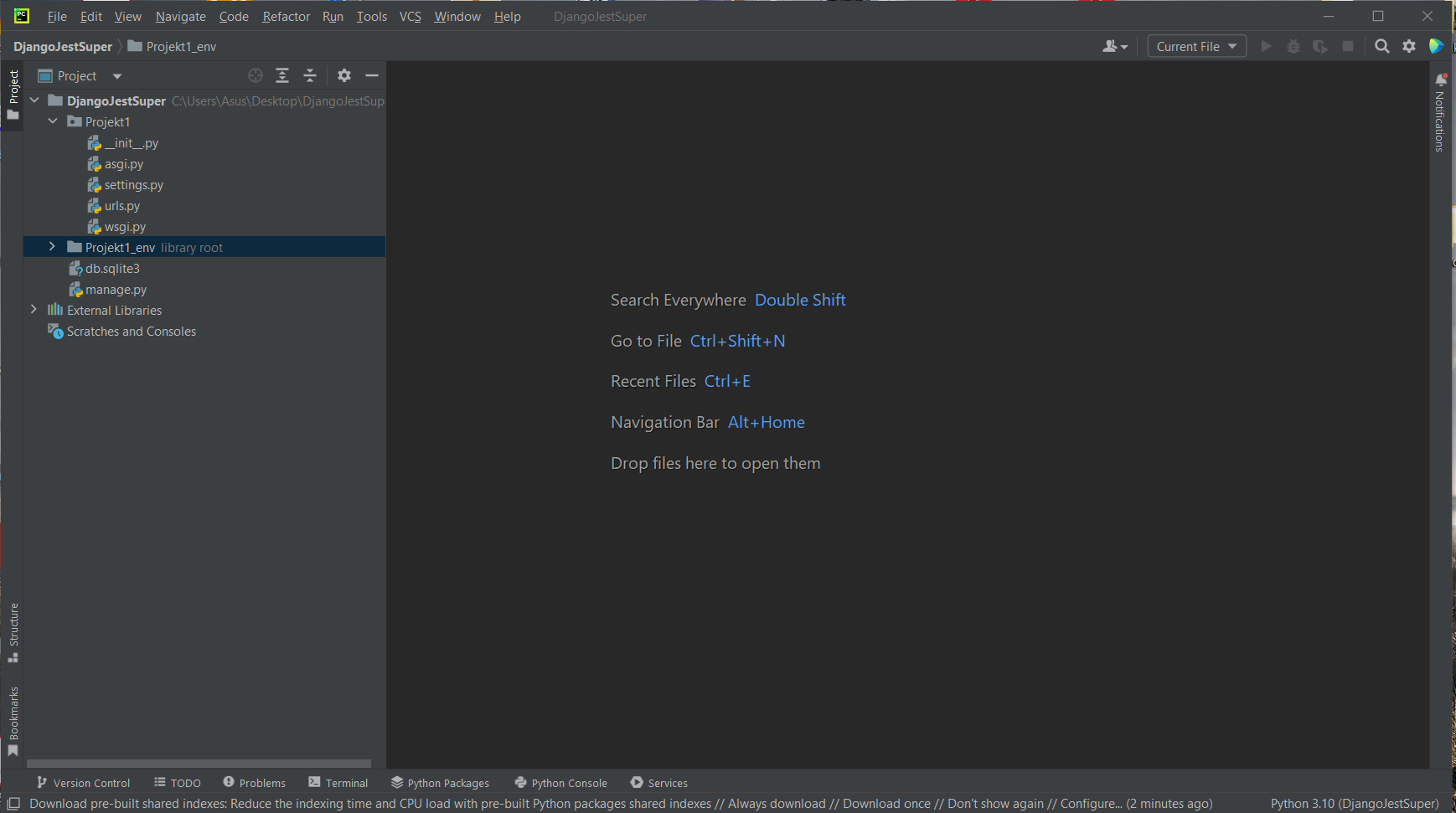Click the Run play button
Viewport: 1456px width, 813px height.
click(x=1267, y=46)
